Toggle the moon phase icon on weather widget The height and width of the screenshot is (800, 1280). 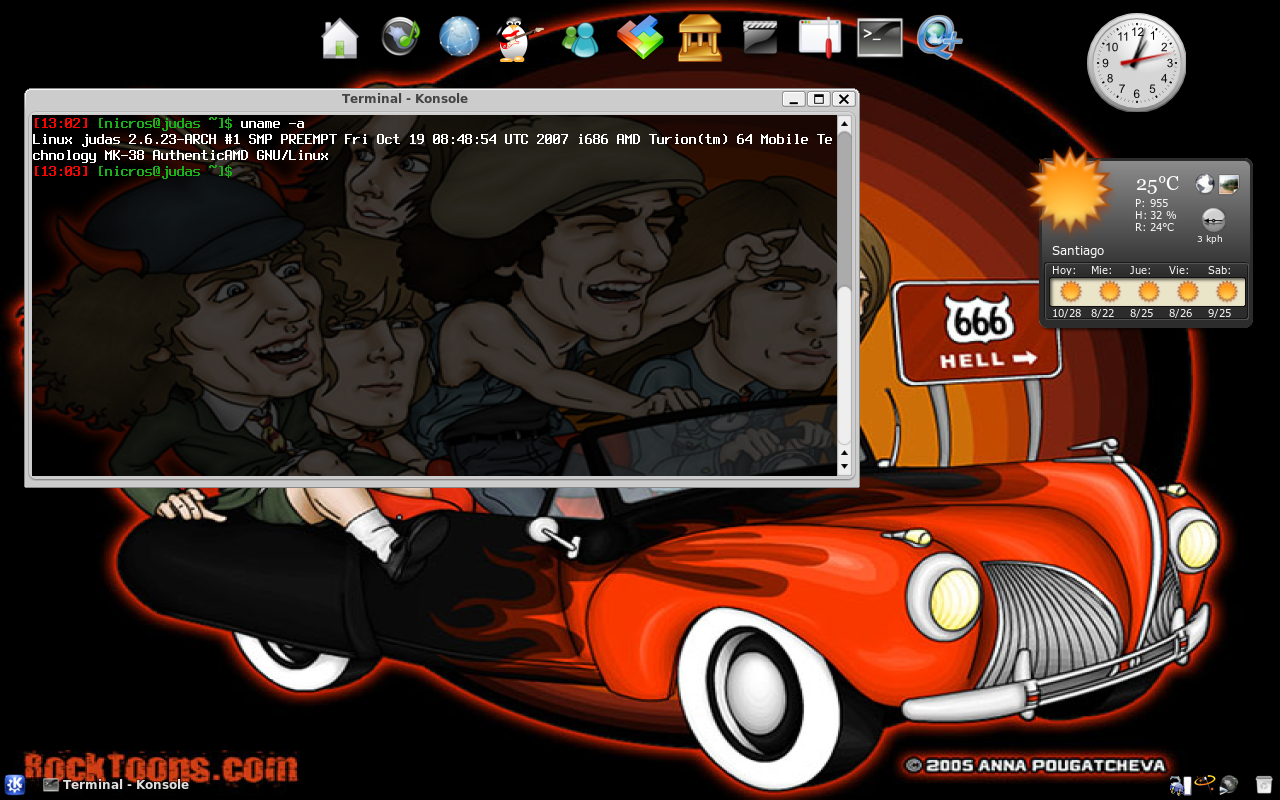click(1204, 183)
